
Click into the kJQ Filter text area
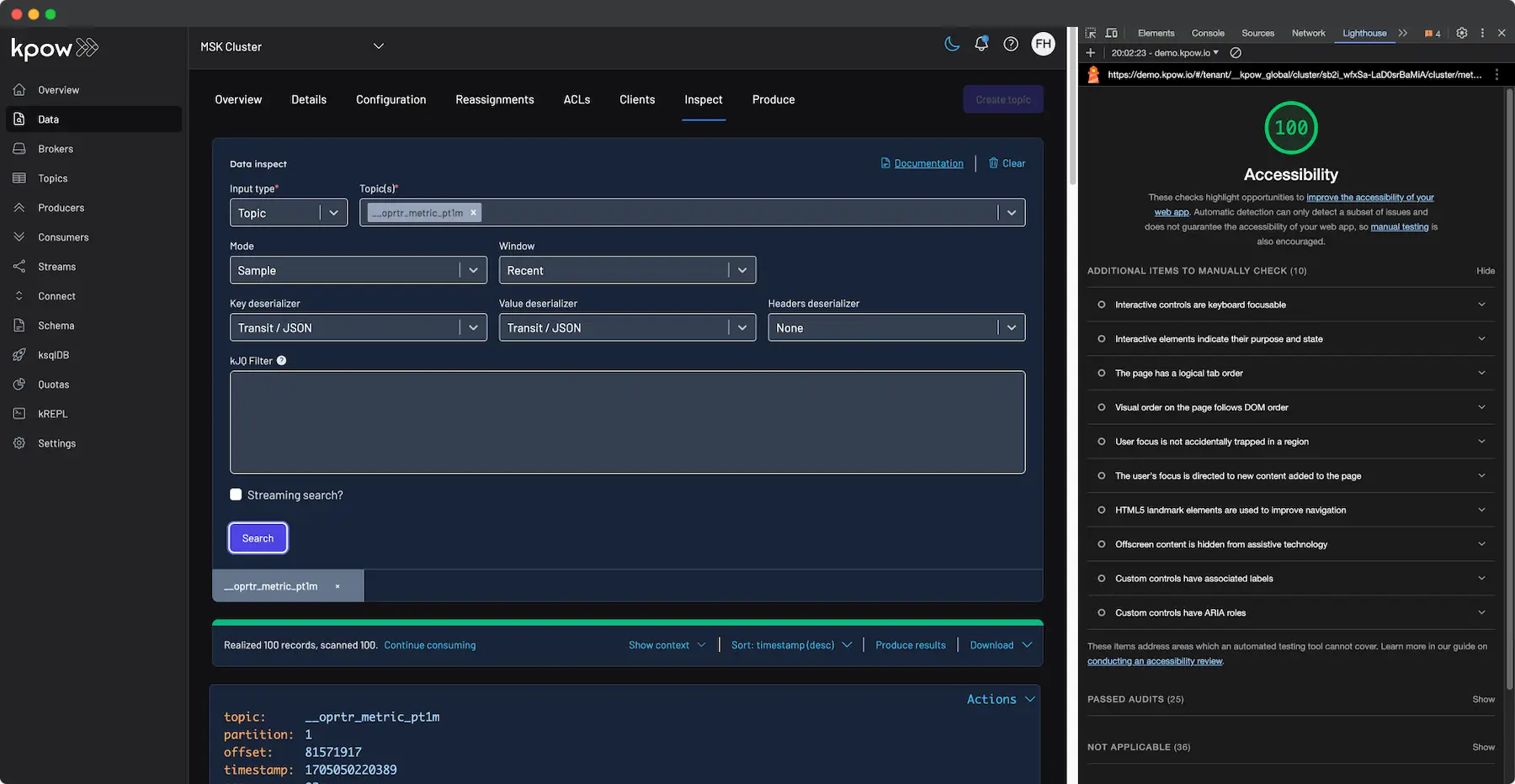point(628,422)
